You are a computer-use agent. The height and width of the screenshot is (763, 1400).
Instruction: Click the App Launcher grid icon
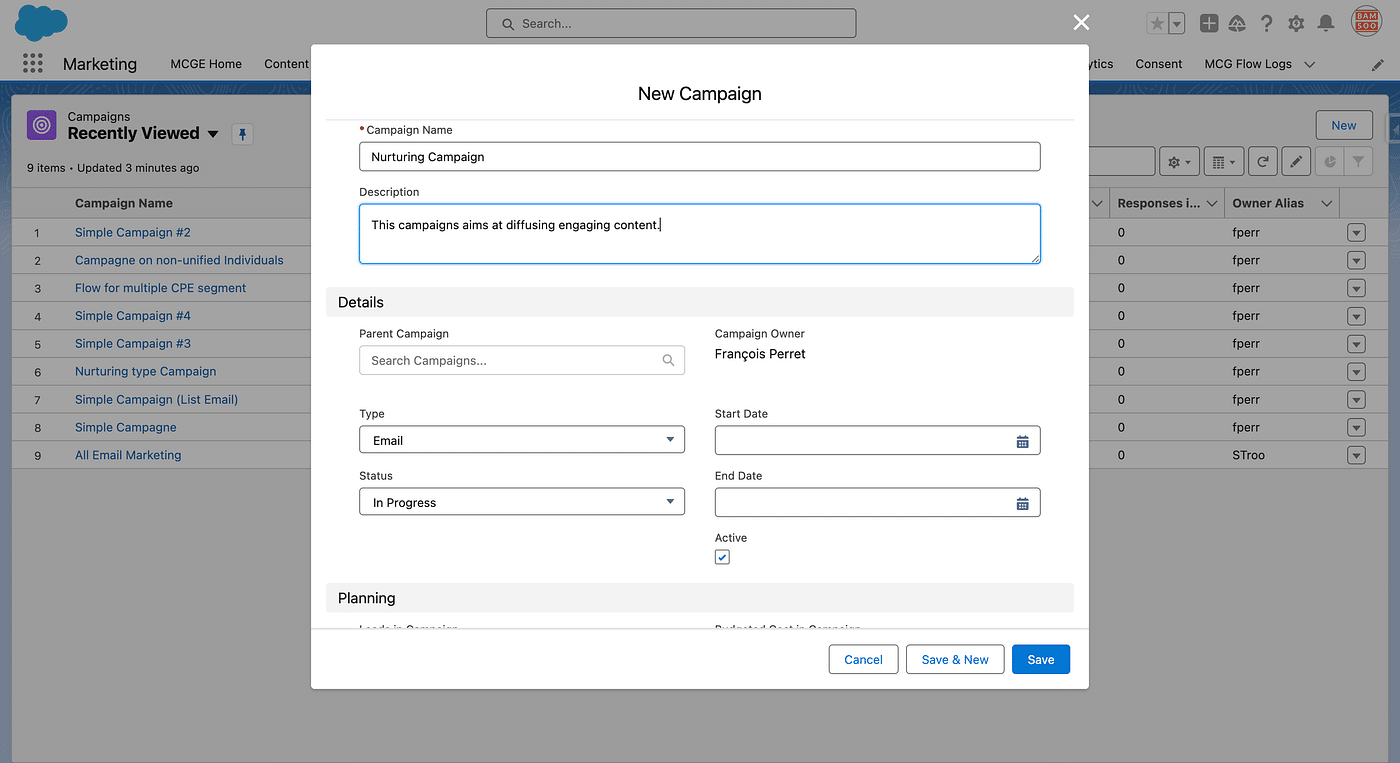[x=33, y=64]
